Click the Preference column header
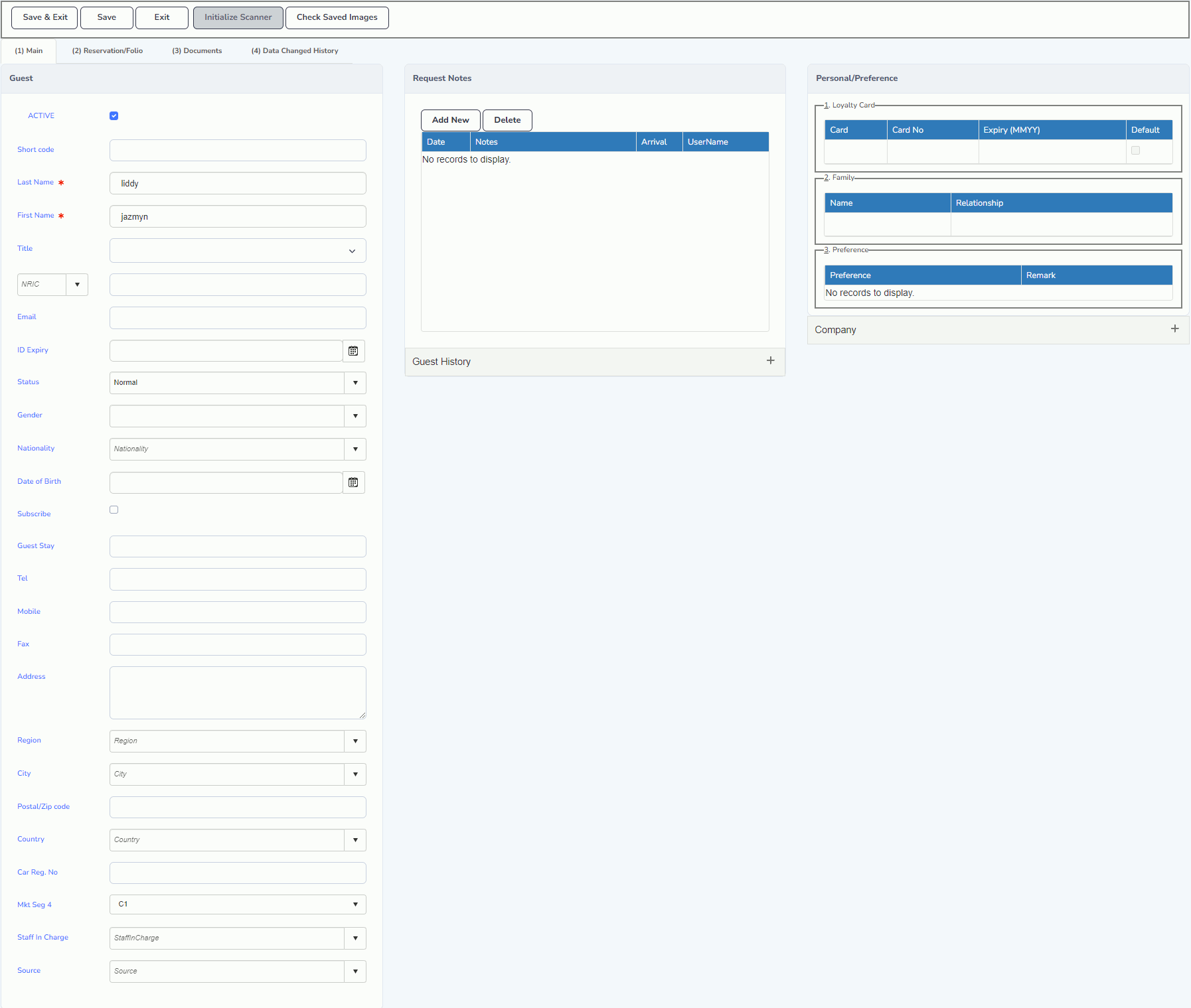 tap(923, 275)
